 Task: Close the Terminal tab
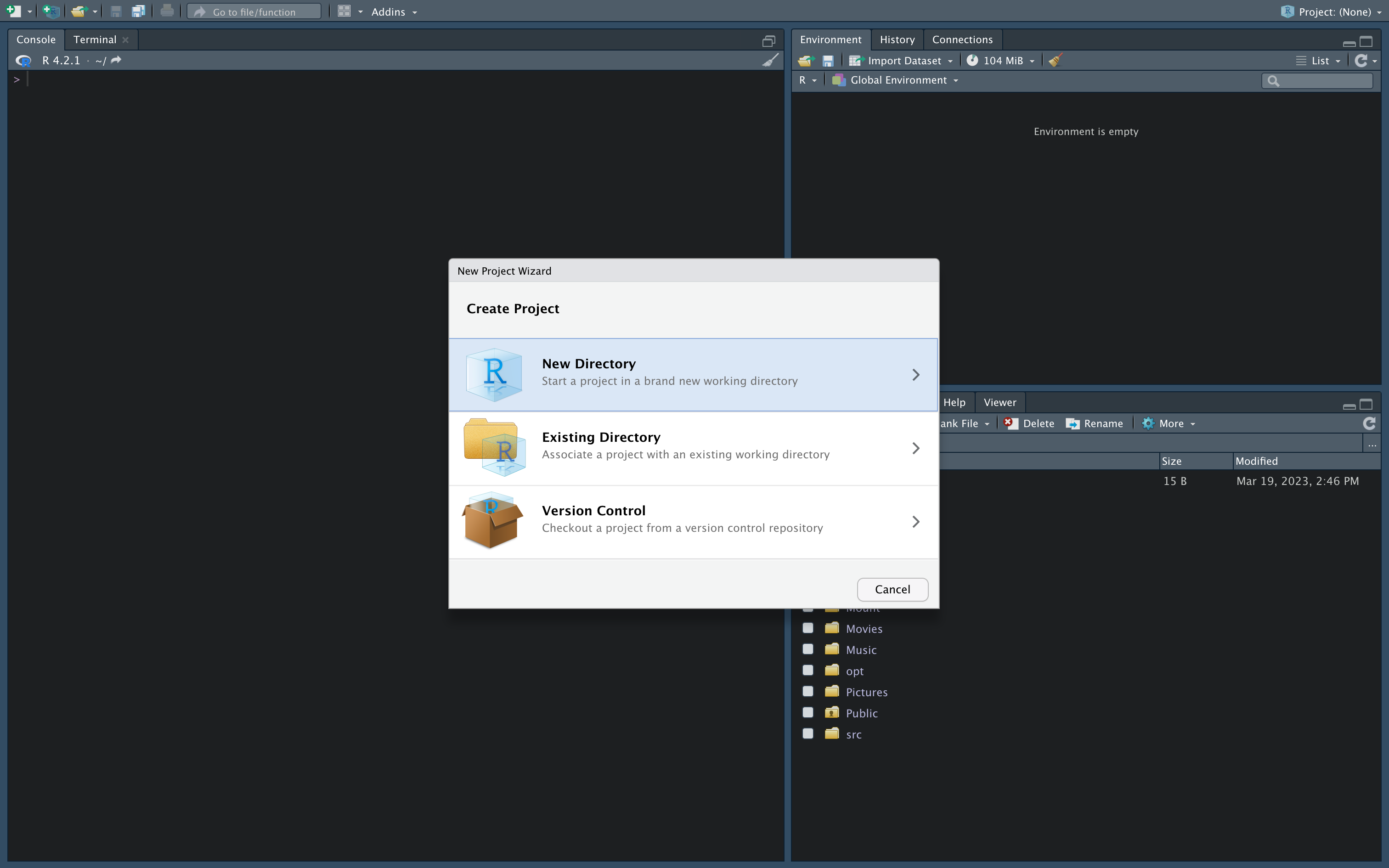point(125,39)
